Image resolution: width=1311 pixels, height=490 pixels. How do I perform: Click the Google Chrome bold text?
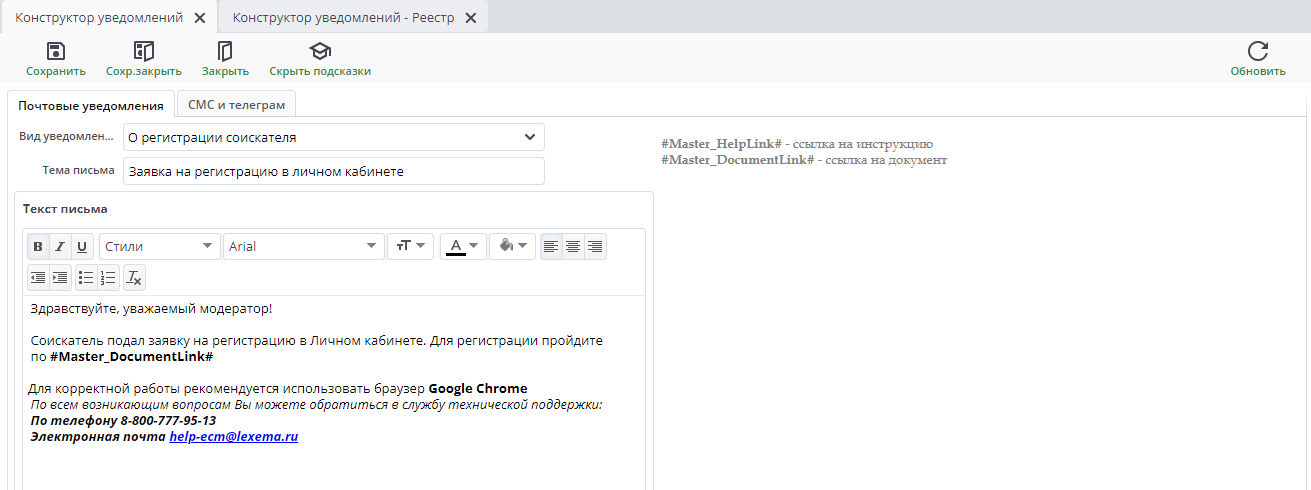click(x=478, y=389)
